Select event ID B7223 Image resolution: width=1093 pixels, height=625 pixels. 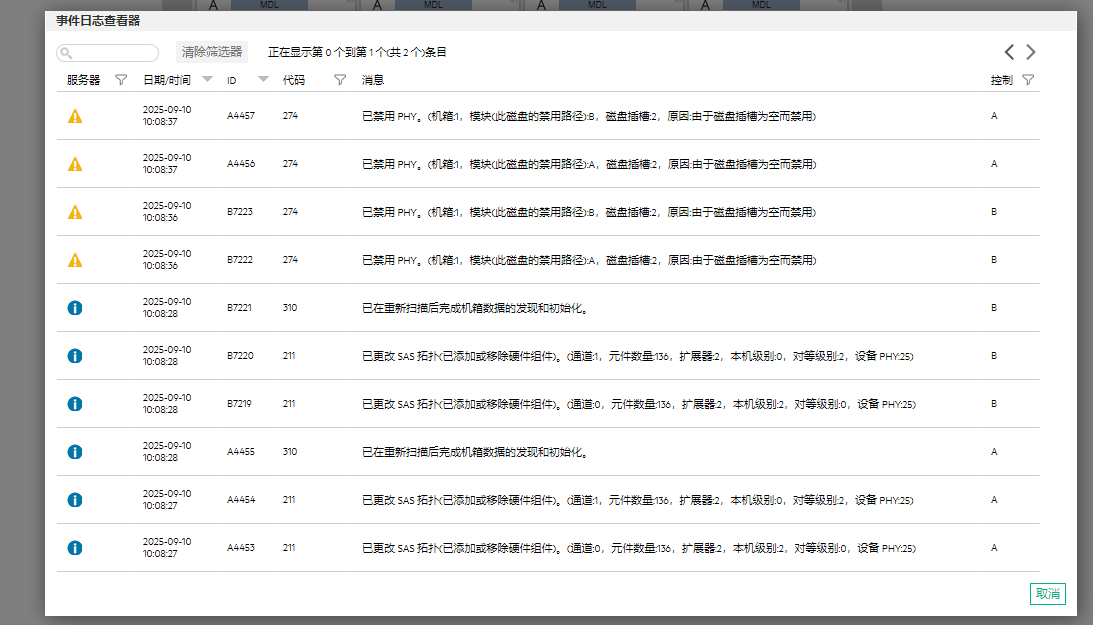click(240, 212)
